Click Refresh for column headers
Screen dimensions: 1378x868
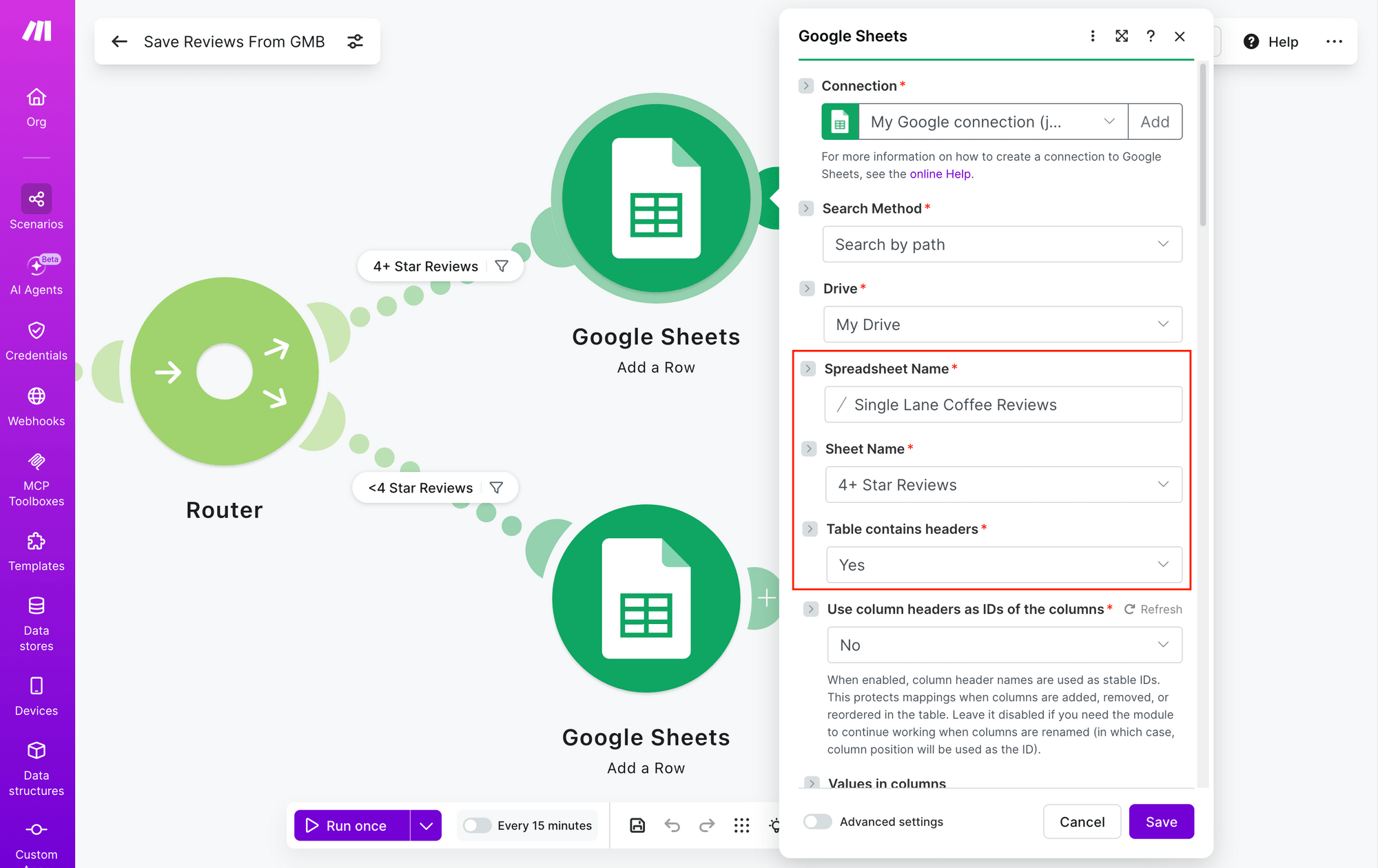1153,609
